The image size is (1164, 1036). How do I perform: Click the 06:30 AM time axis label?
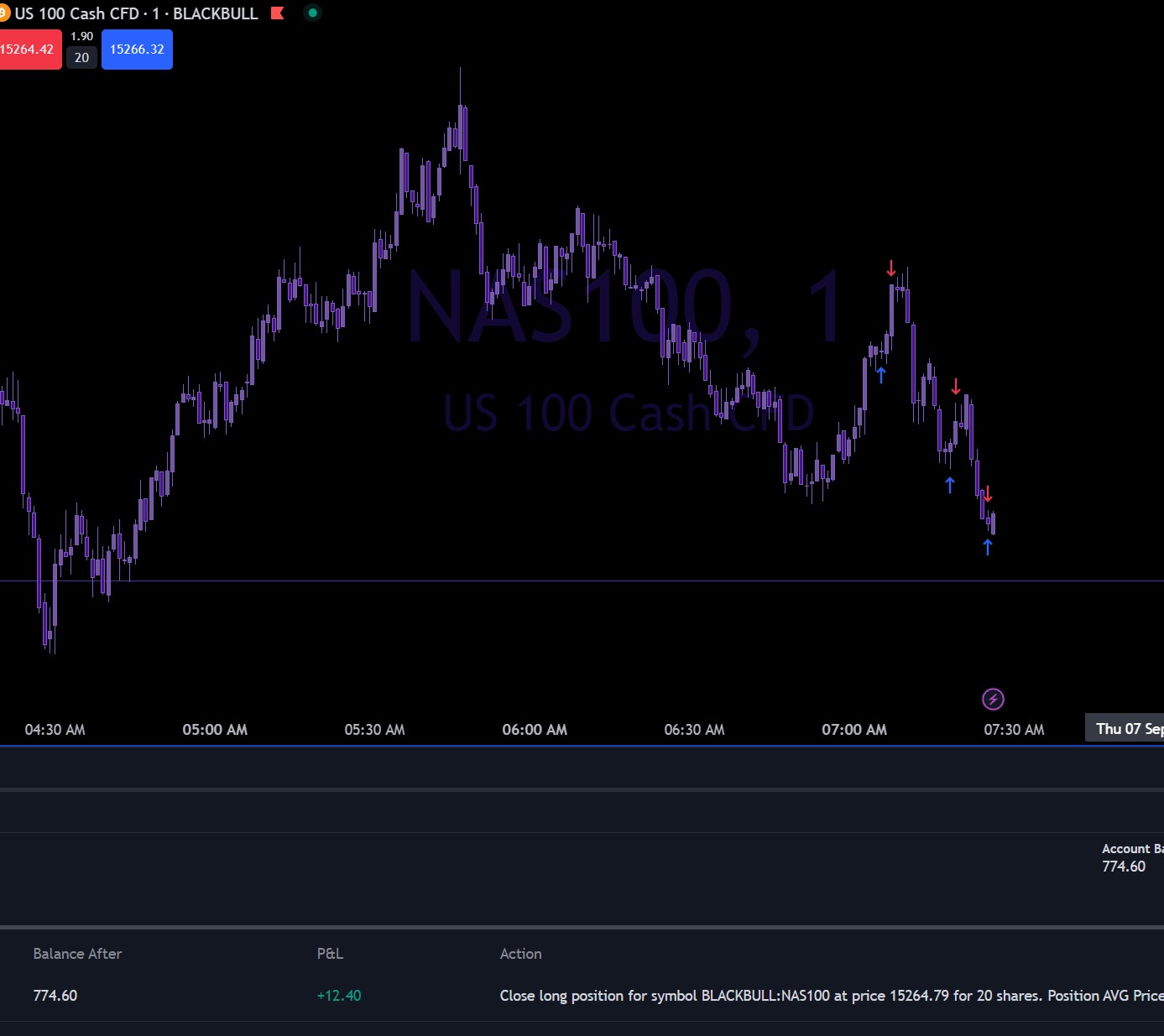coord(694,730)
